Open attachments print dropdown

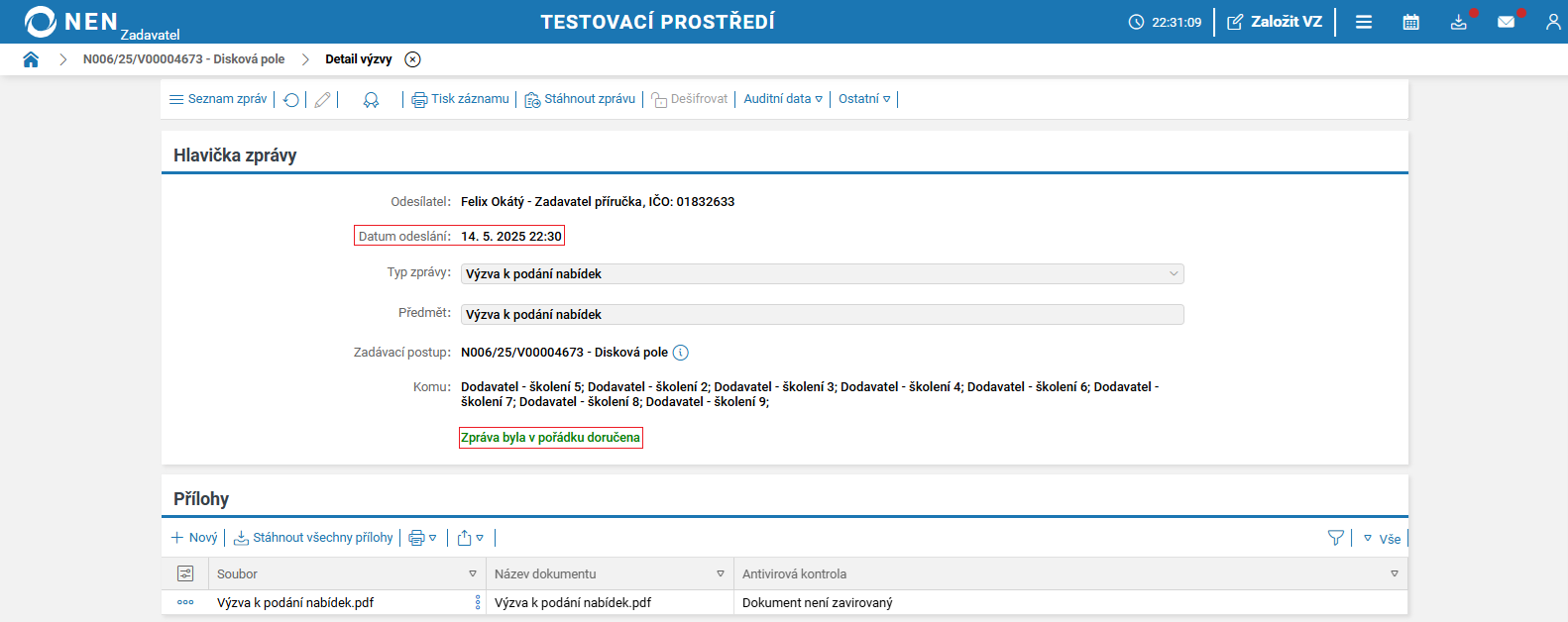tap(423, 538)
